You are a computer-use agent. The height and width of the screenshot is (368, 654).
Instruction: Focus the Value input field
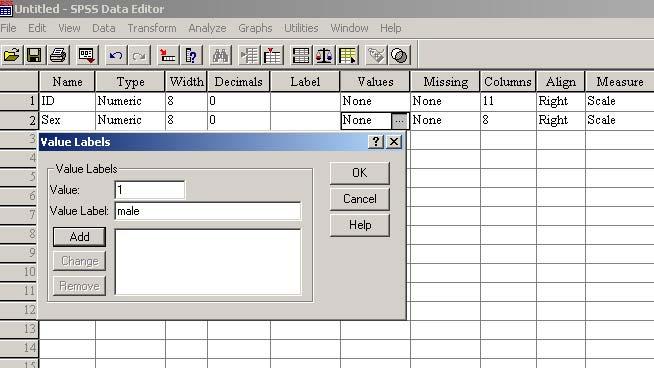(150, 190)
